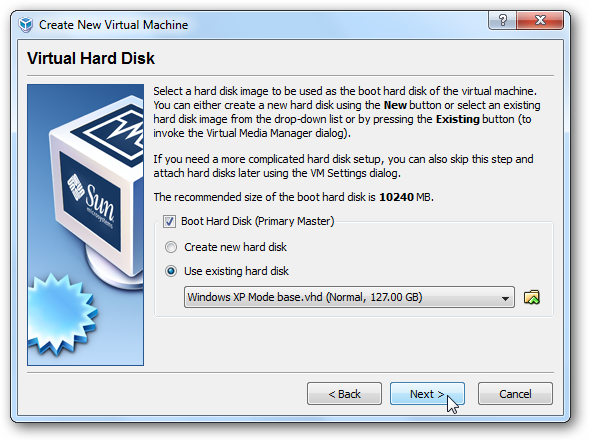589x441 pixels.
Task: Click the help question mark button
Action: (x=503, y=20)
